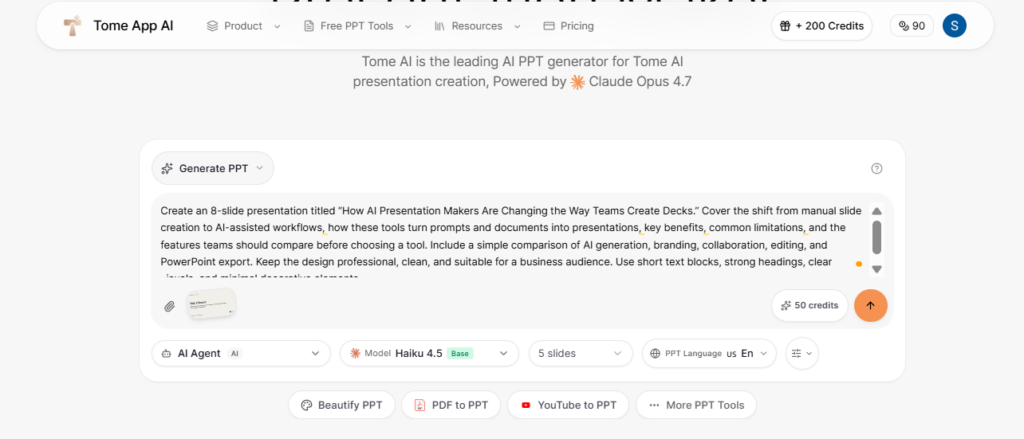Click the + 200 Credits button
1024x439 pixels.
click(x=822, y=26)
